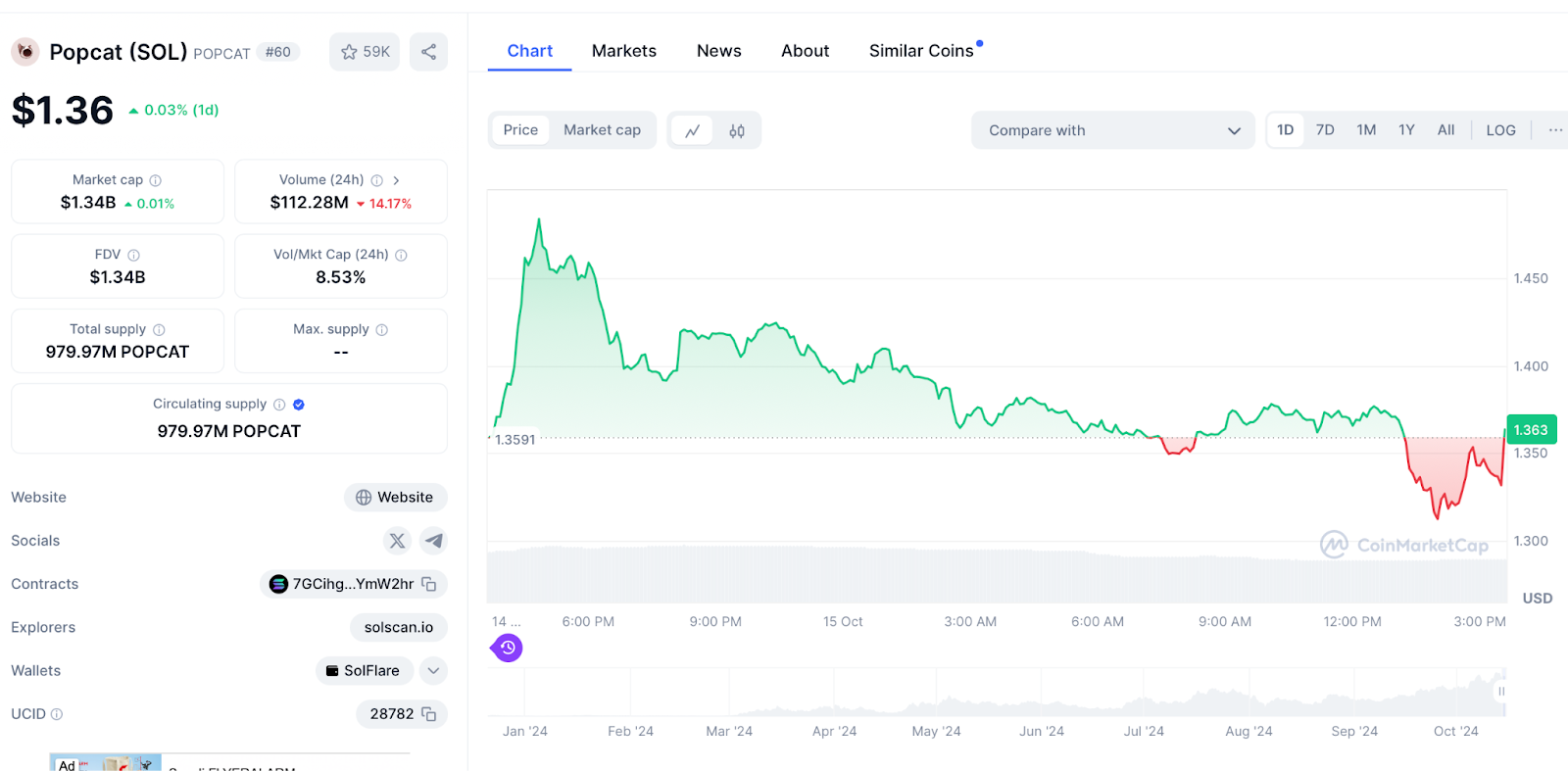Add Popcat to watchlist with the star button
This screenshot has height=771, width=1568.
coord(365,52)
